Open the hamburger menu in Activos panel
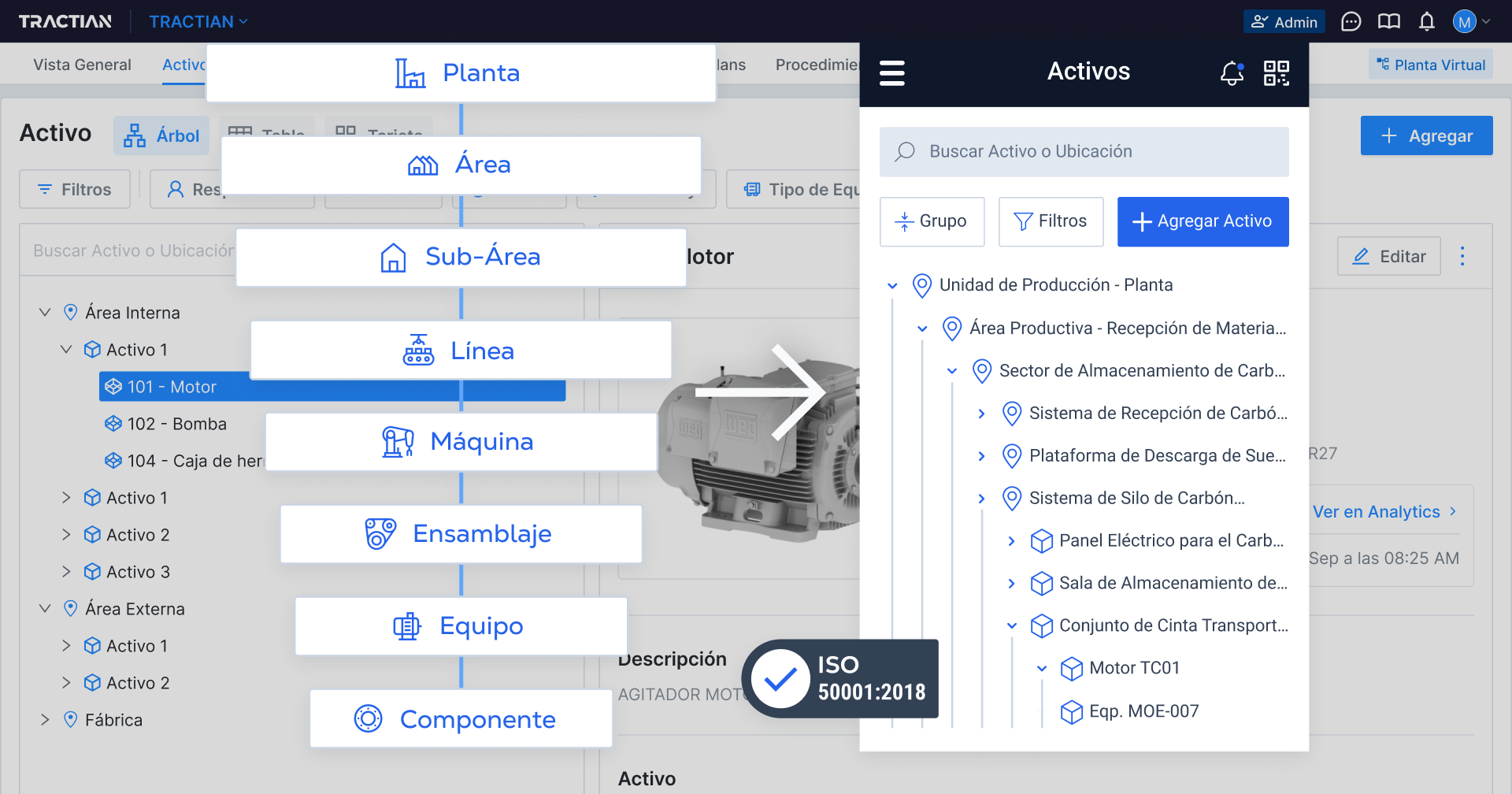The image size is (1512, 794). pyautogui.click(x=893, y=72)
